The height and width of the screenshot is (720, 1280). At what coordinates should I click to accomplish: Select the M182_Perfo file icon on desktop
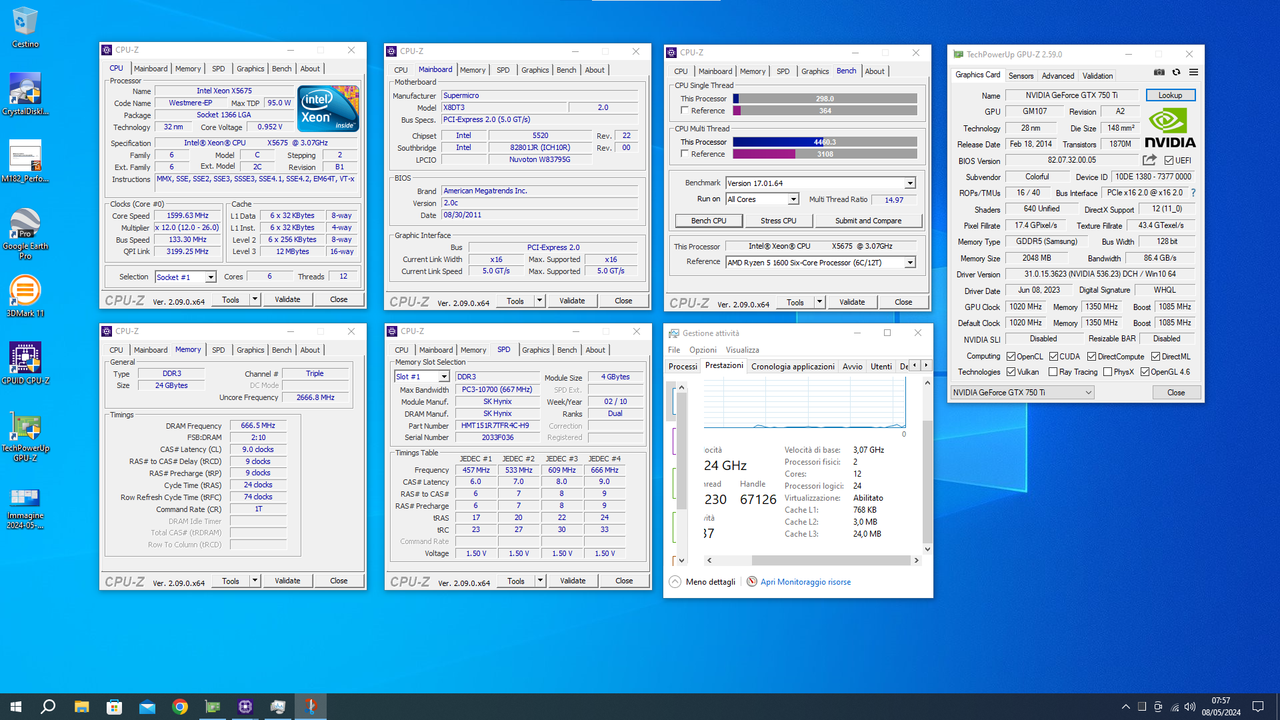coord(25,162)
